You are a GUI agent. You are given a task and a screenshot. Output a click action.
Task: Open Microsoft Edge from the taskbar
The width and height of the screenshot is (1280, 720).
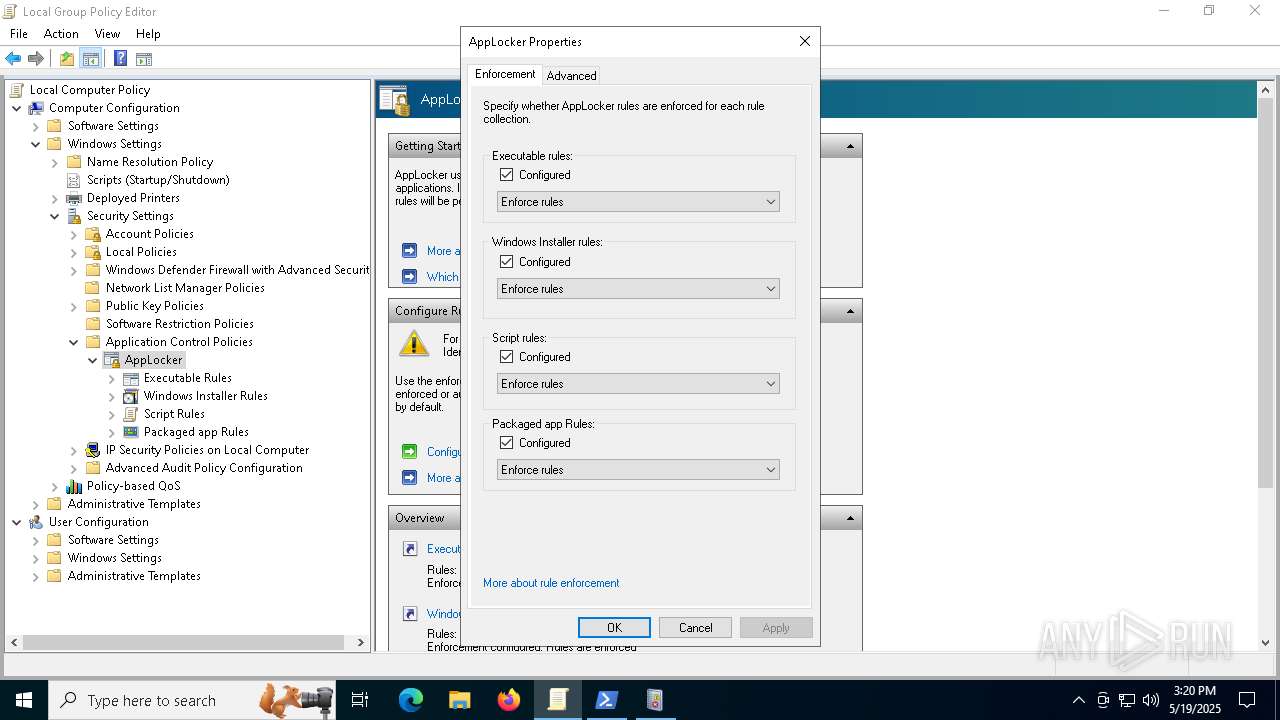(410, 700)
